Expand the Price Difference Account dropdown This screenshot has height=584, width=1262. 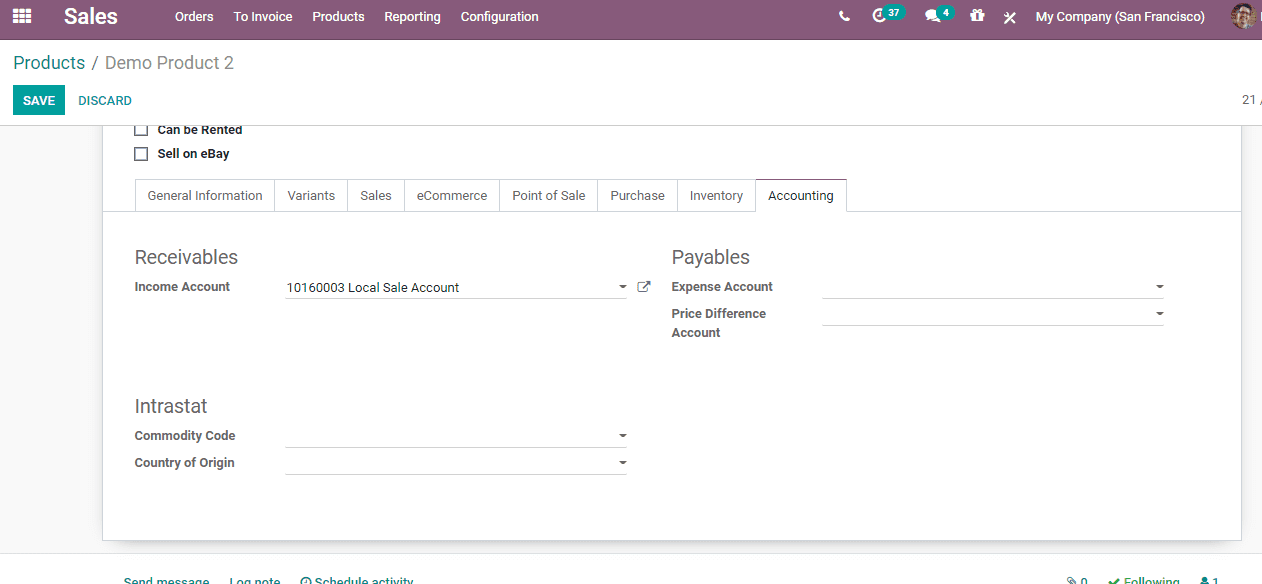pos(1159,314)
